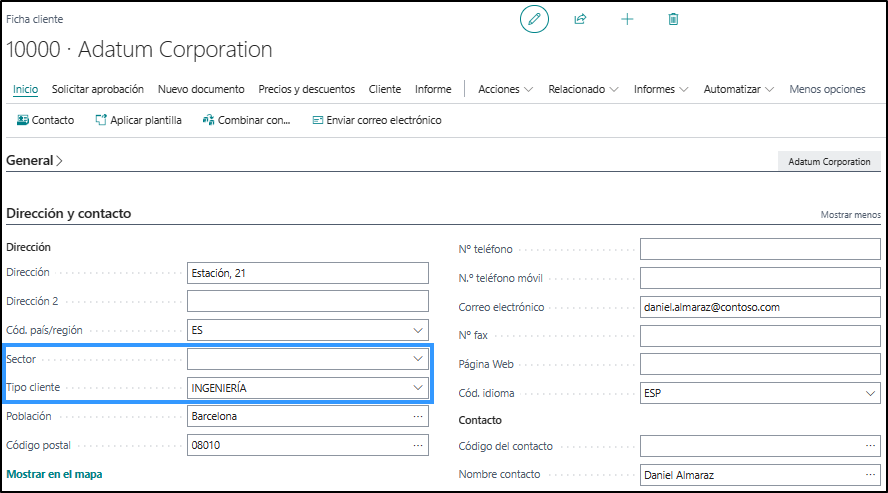Click the Código postal field 08010

[308, 445]
